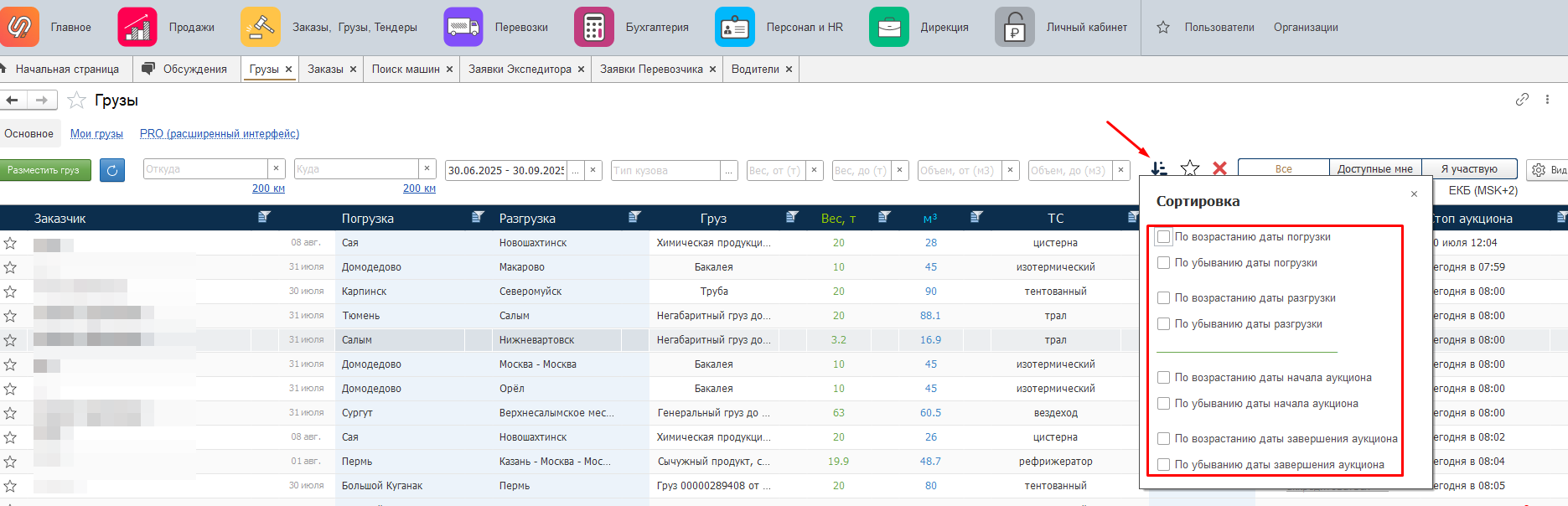Click the Объем, до (м3) input field
This screenshot has width=1568, height=506.
pyautogui.click(x=1070, y=170)
